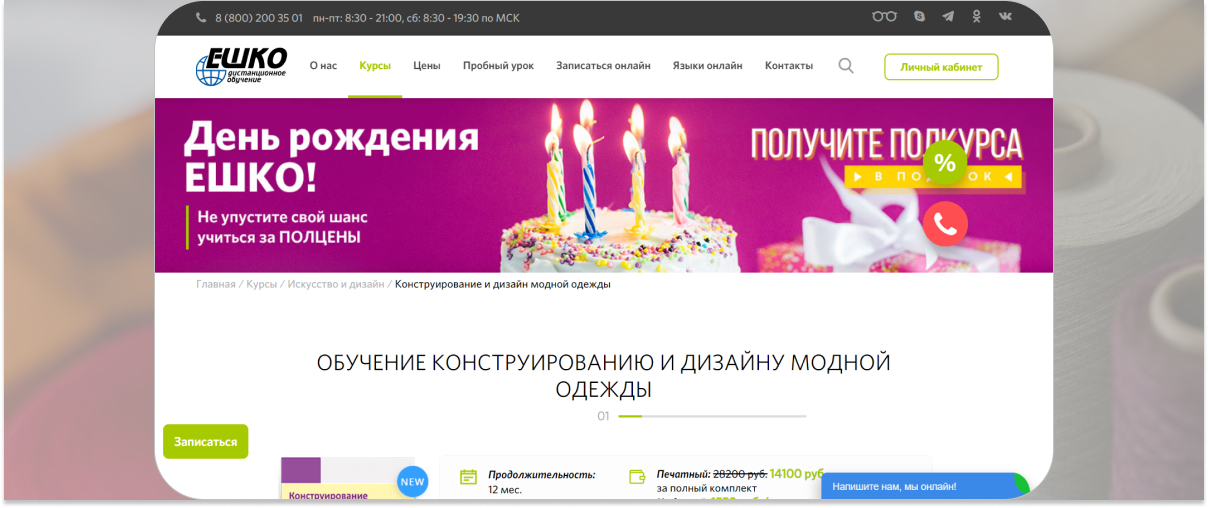Image resolution: width=1208 pixels, height=508 pixels.
Task: Open the О нас menu
Action: pos(323,66)
